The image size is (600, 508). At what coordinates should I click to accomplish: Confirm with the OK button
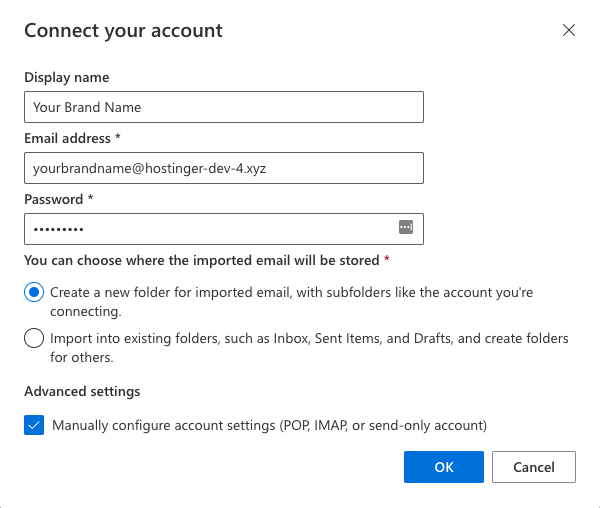(444, 467)
